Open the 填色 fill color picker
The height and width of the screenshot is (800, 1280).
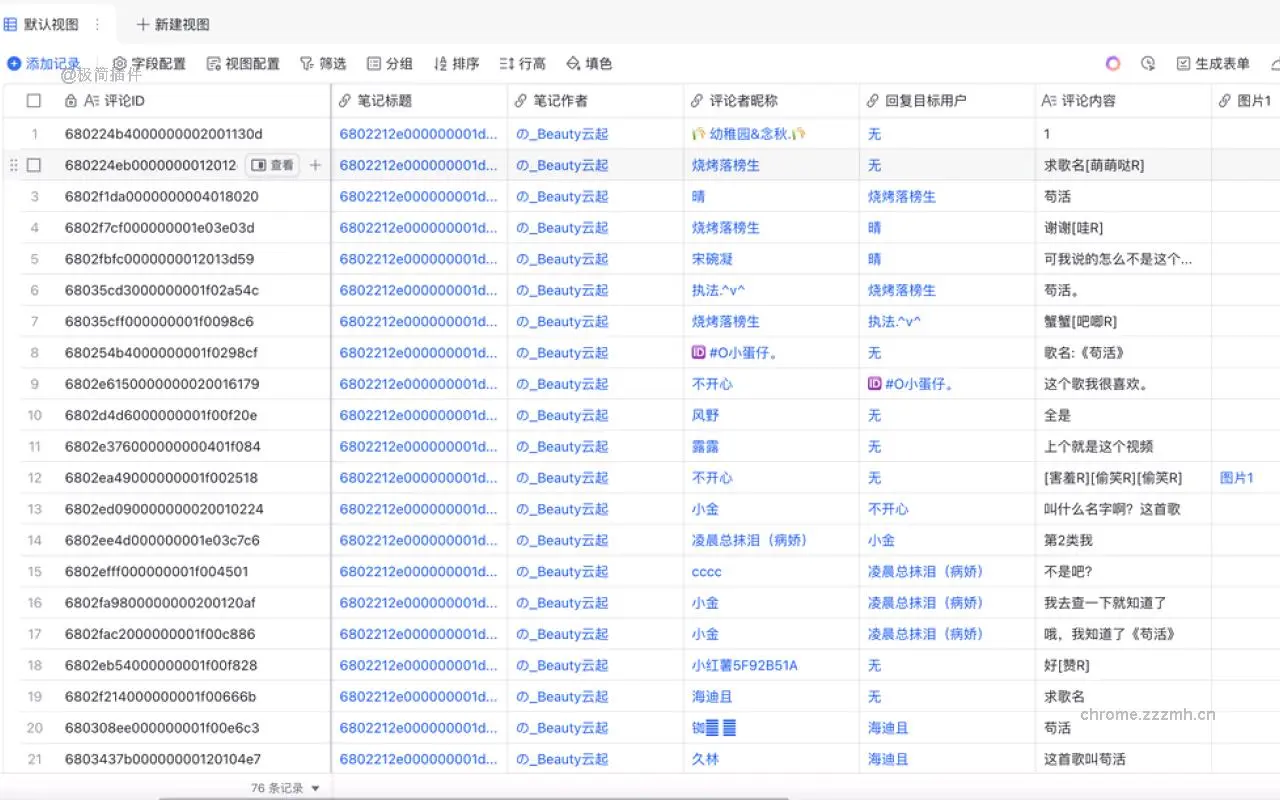pyautogui.click(x=589, y=64)
